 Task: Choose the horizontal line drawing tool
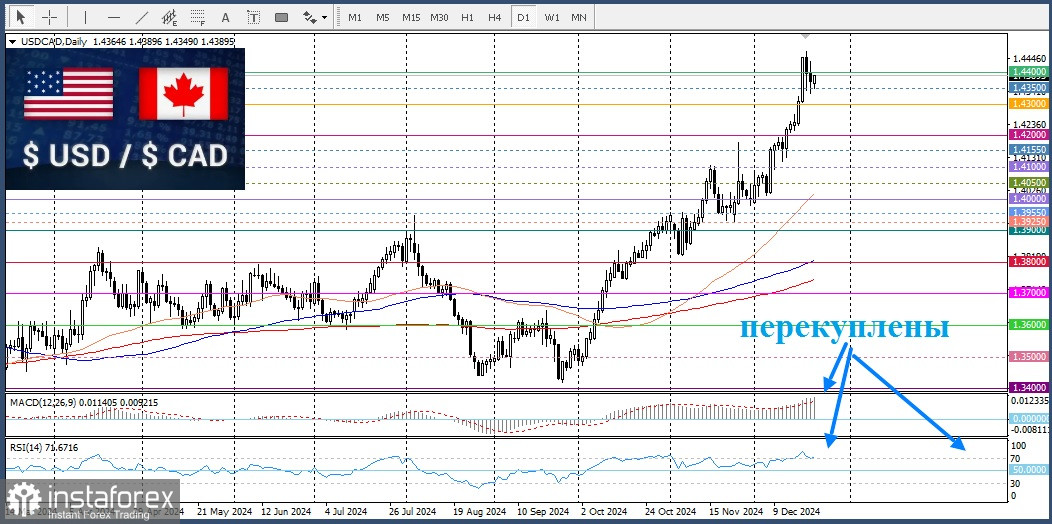pos(113,17)
